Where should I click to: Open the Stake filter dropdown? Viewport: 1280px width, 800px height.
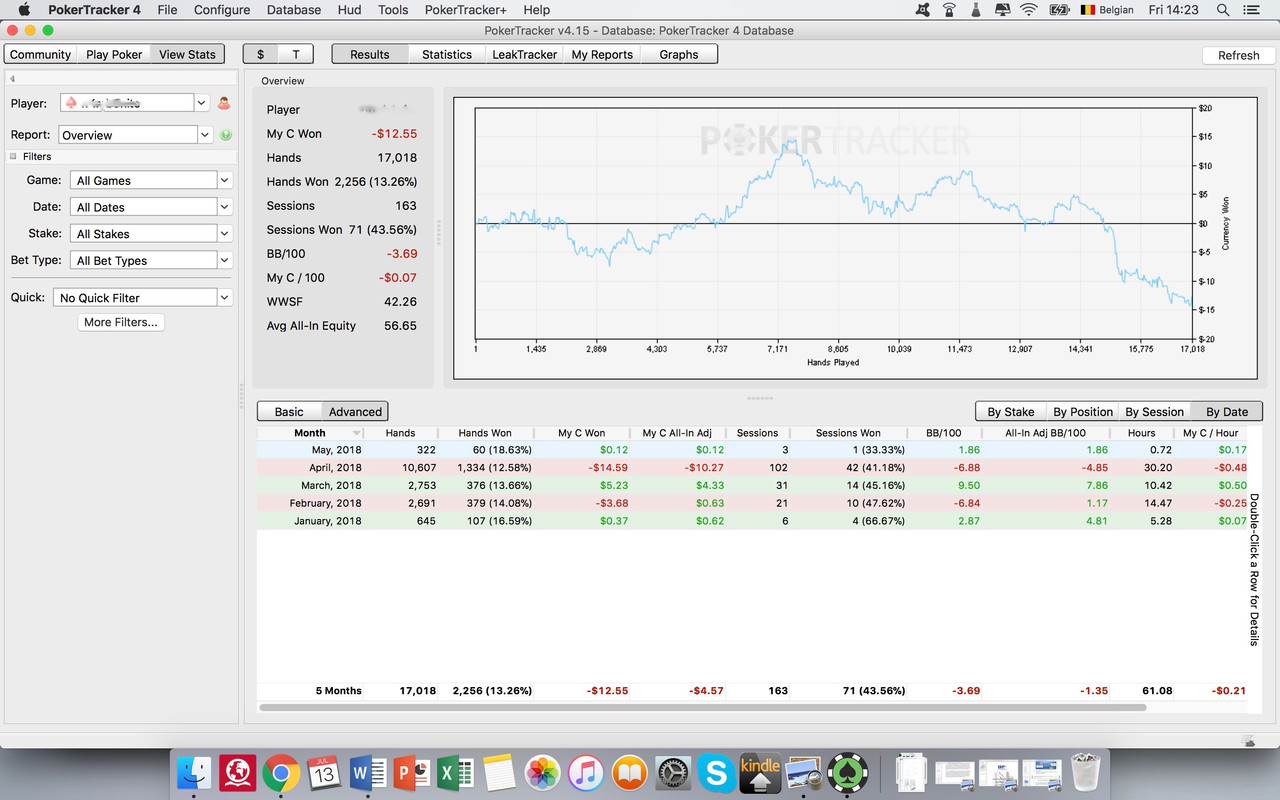(225, 234)
